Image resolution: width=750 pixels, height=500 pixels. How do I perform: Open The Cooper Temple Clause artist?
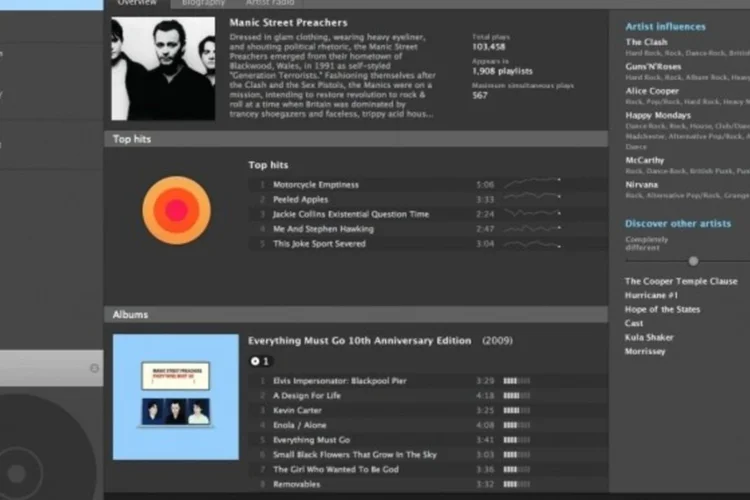(681, 281)
